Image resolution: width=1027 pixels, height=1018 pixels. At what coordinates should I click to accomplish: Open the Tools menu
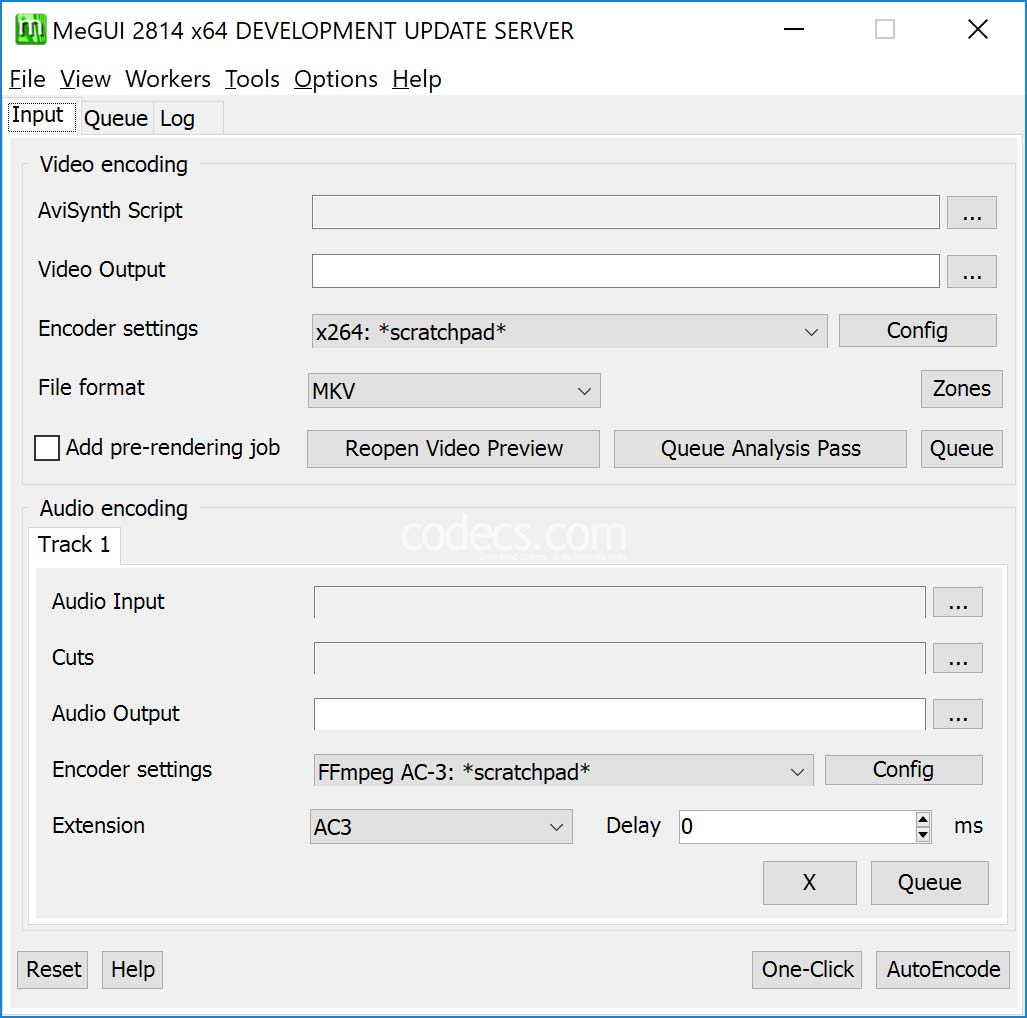252,79
